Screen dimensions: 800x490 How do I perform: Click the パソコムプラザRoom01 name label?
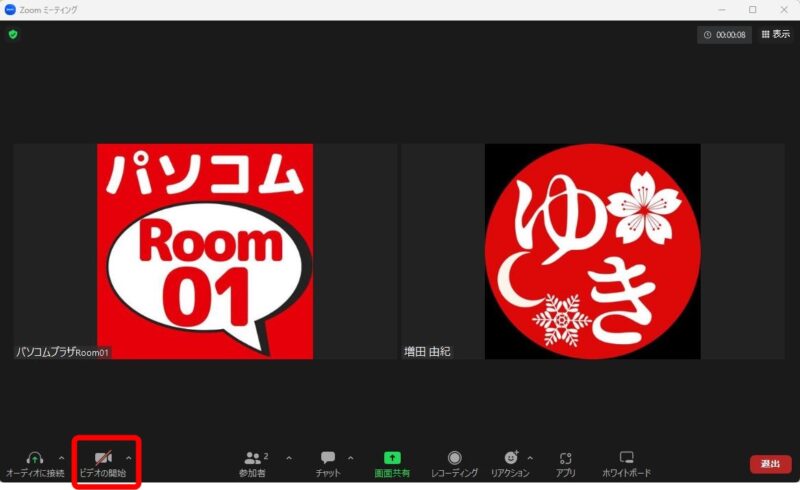62,352
